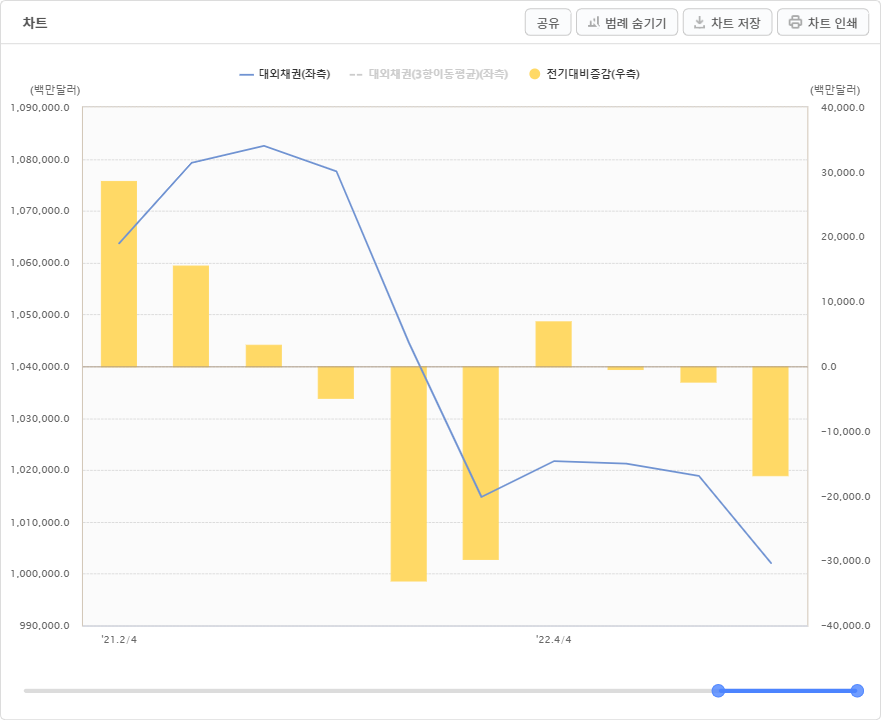Click the download icon in 차트 저장
The image size is (881, 720).
click(x=699, y=22)
